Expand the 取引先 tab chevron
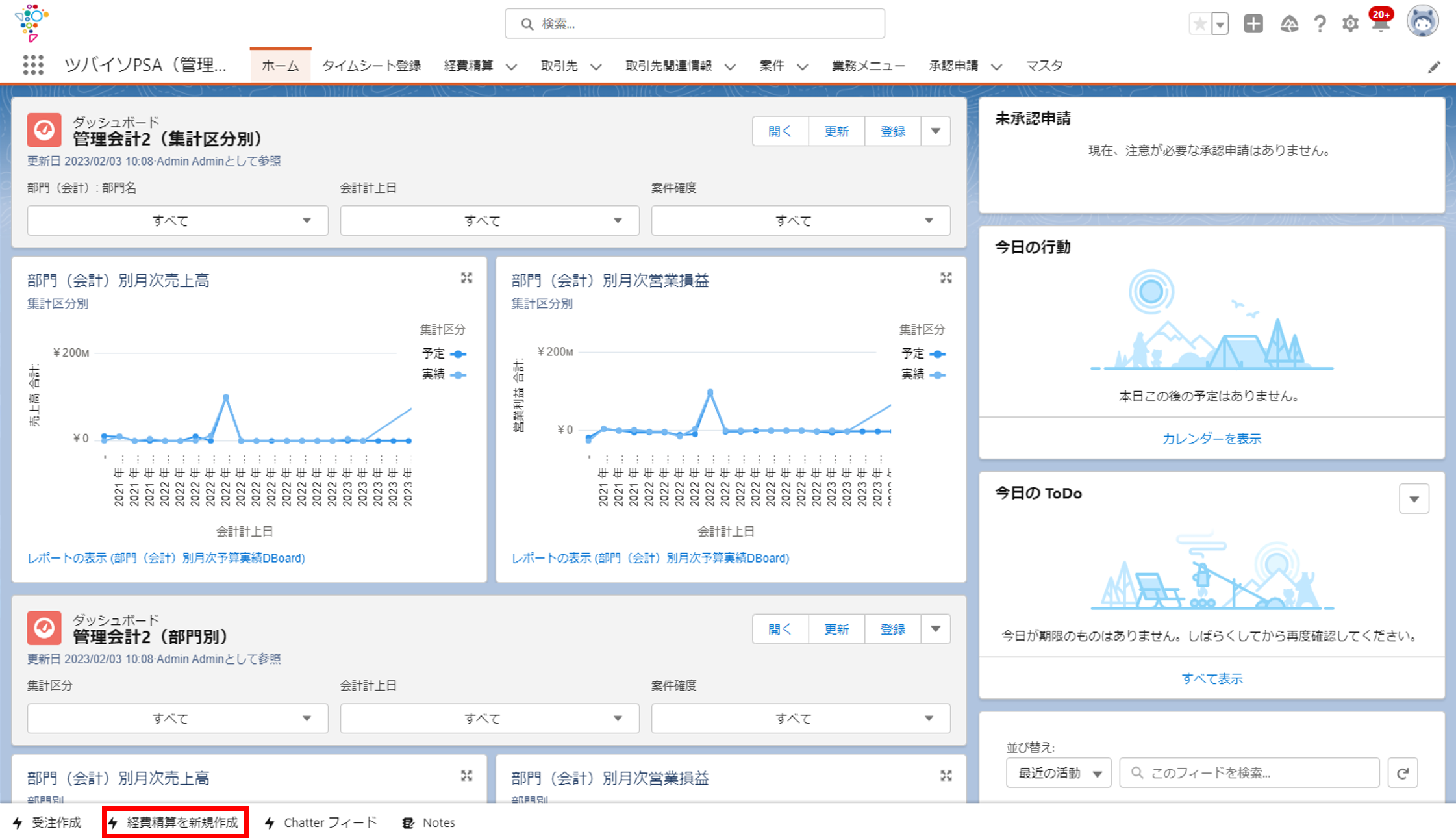This screenshot has width=1456, height=840. coord(596,66)
